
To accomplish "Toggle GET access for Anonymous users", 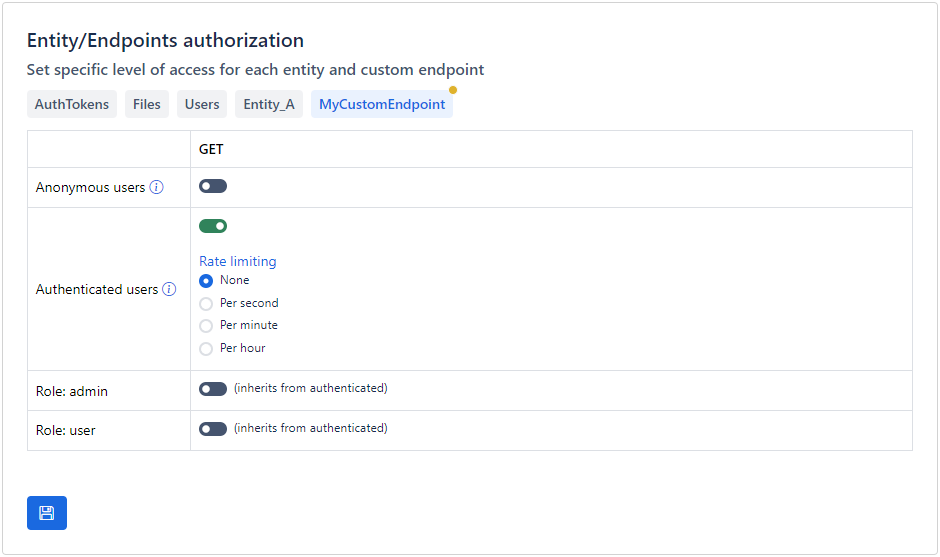I will tap(213, 186).
